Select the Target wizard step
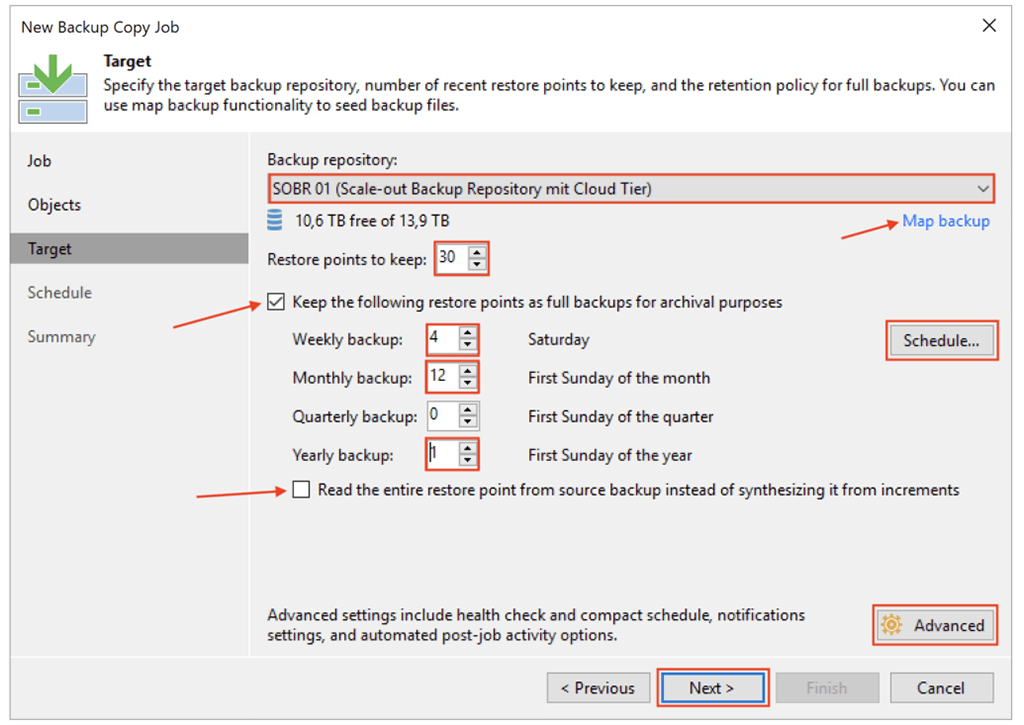Image resolution: width=1024 pixels, height=725 pixels. pyautogui.click(x=129, y=249)
